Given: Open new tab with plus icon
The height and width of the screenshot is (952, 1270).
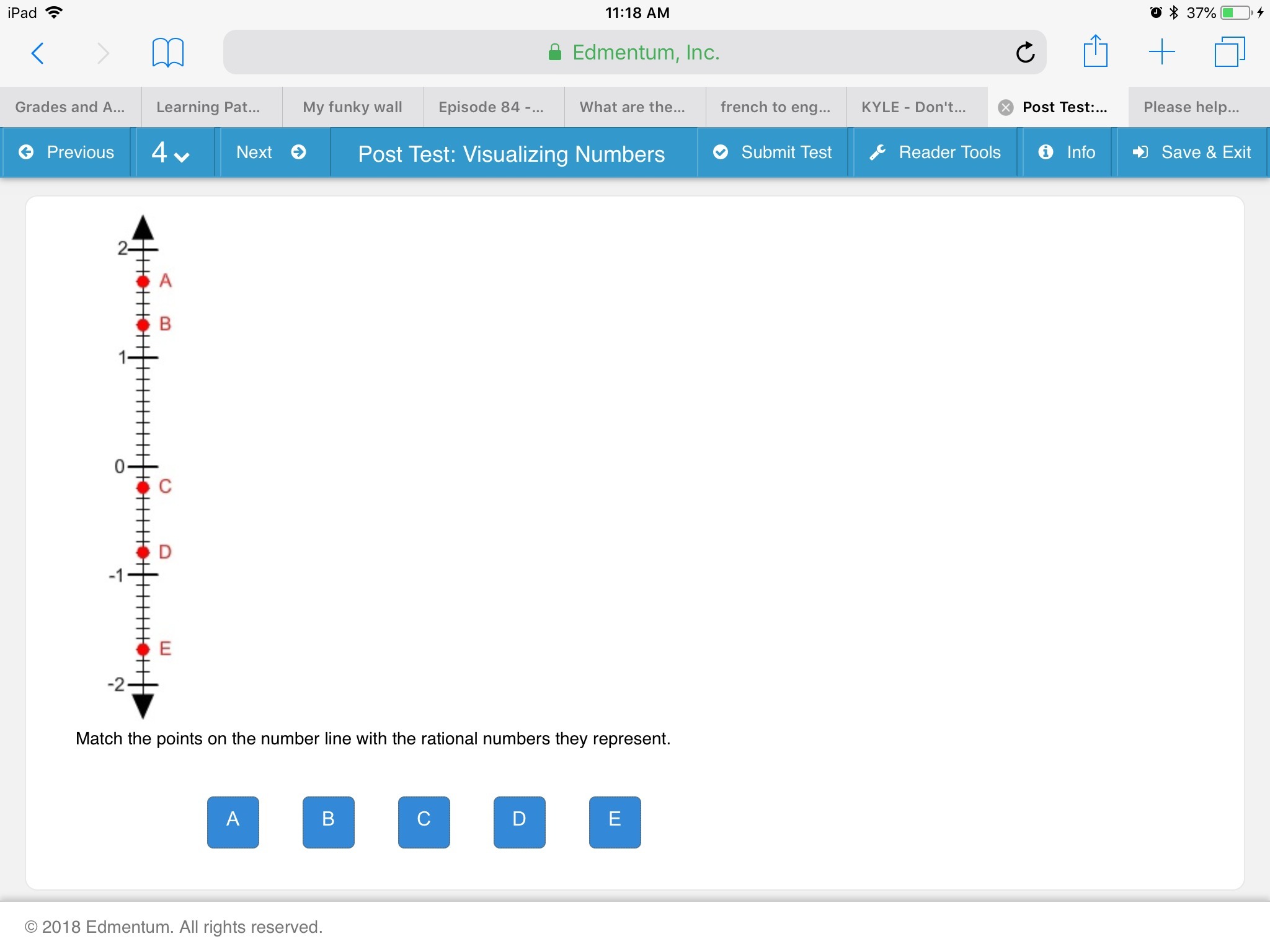Looking at the screenshot, I should coord(1161,52).
